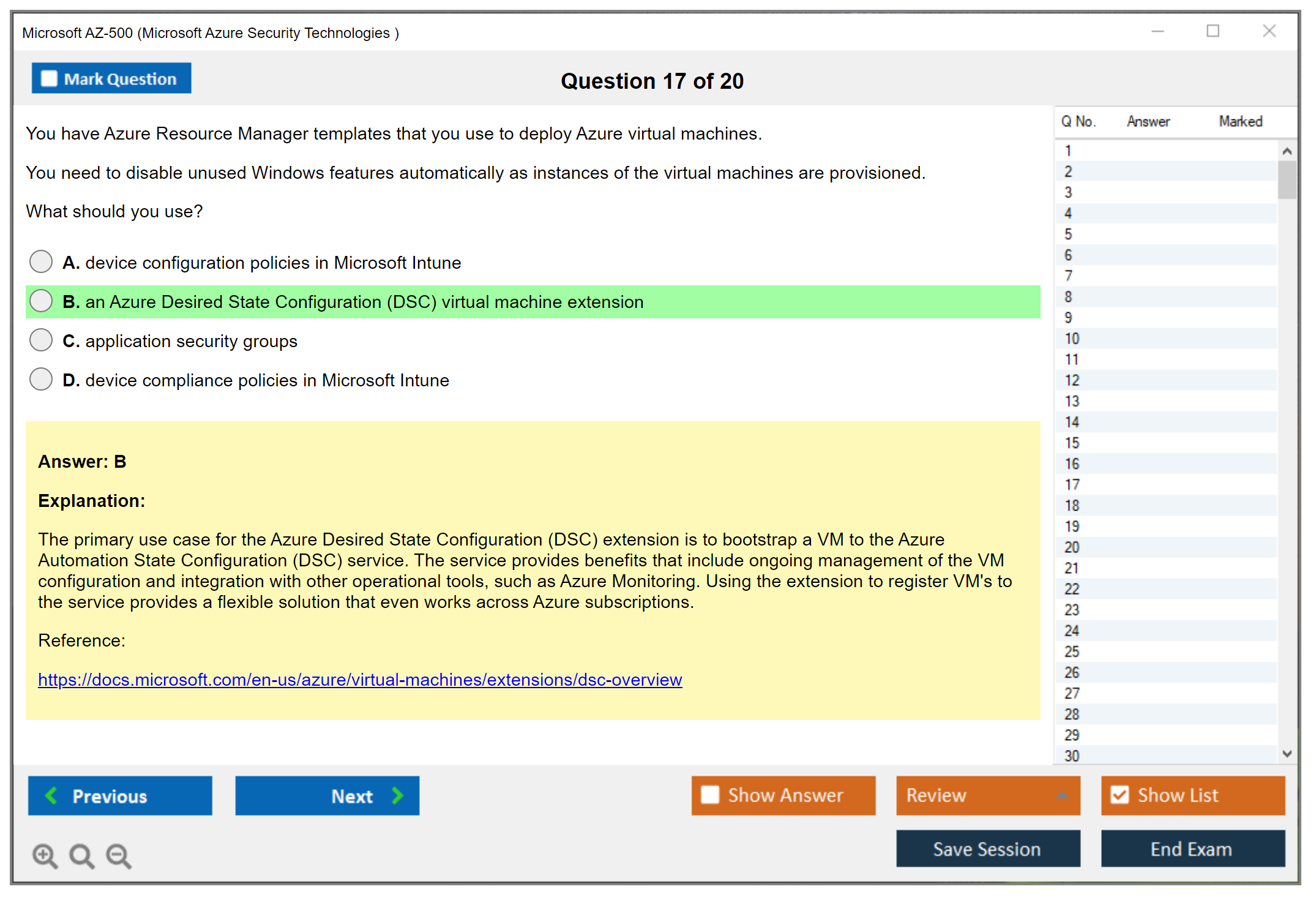
Task: Toggle the Show Answer checkbox
Action: (x=710, y=795)
